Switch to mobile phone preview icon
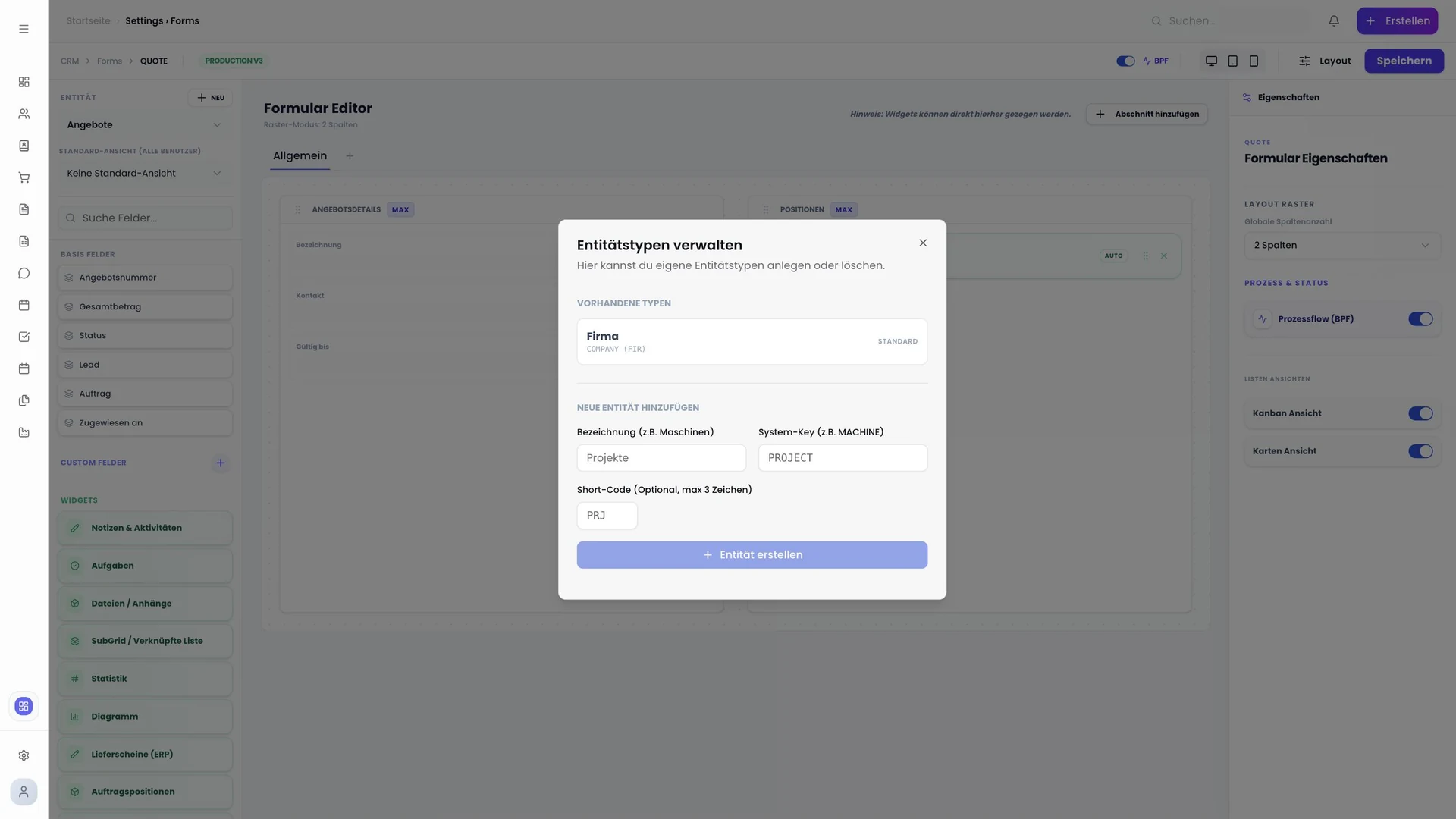The width and height of the screenshot is (1456, 819). point(1254,61)
